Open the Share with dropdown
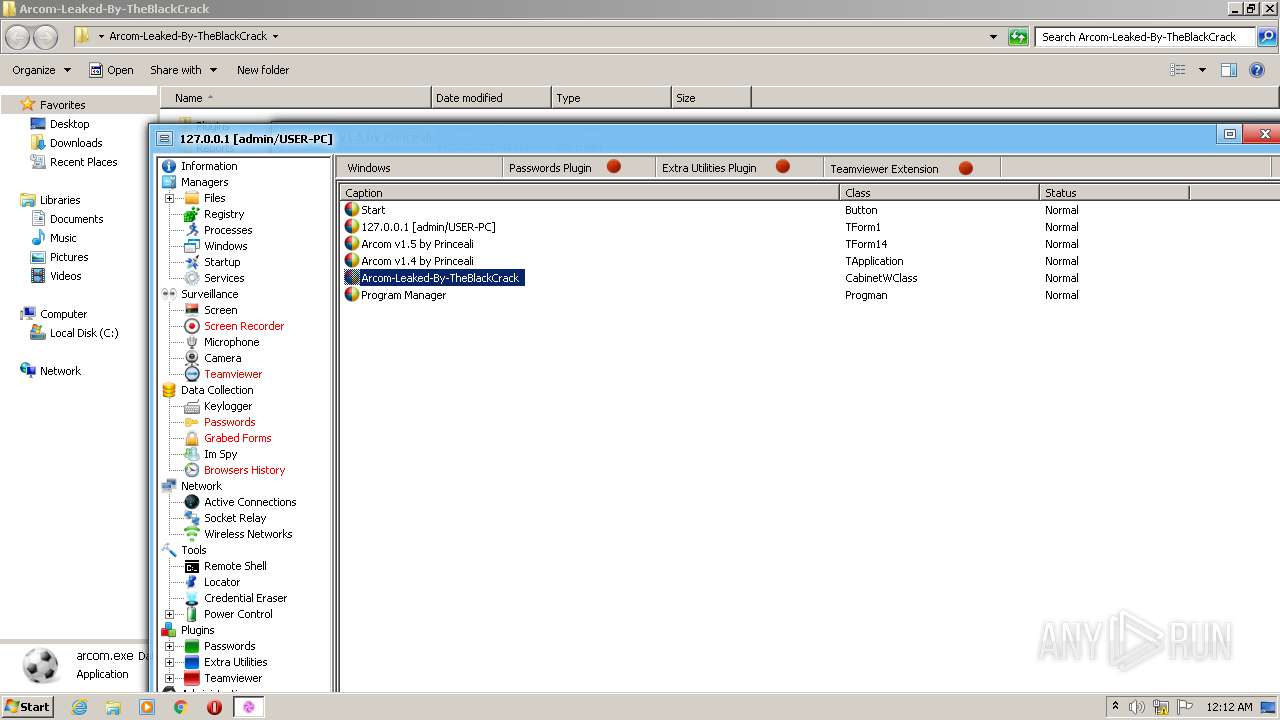 [184, 70]
